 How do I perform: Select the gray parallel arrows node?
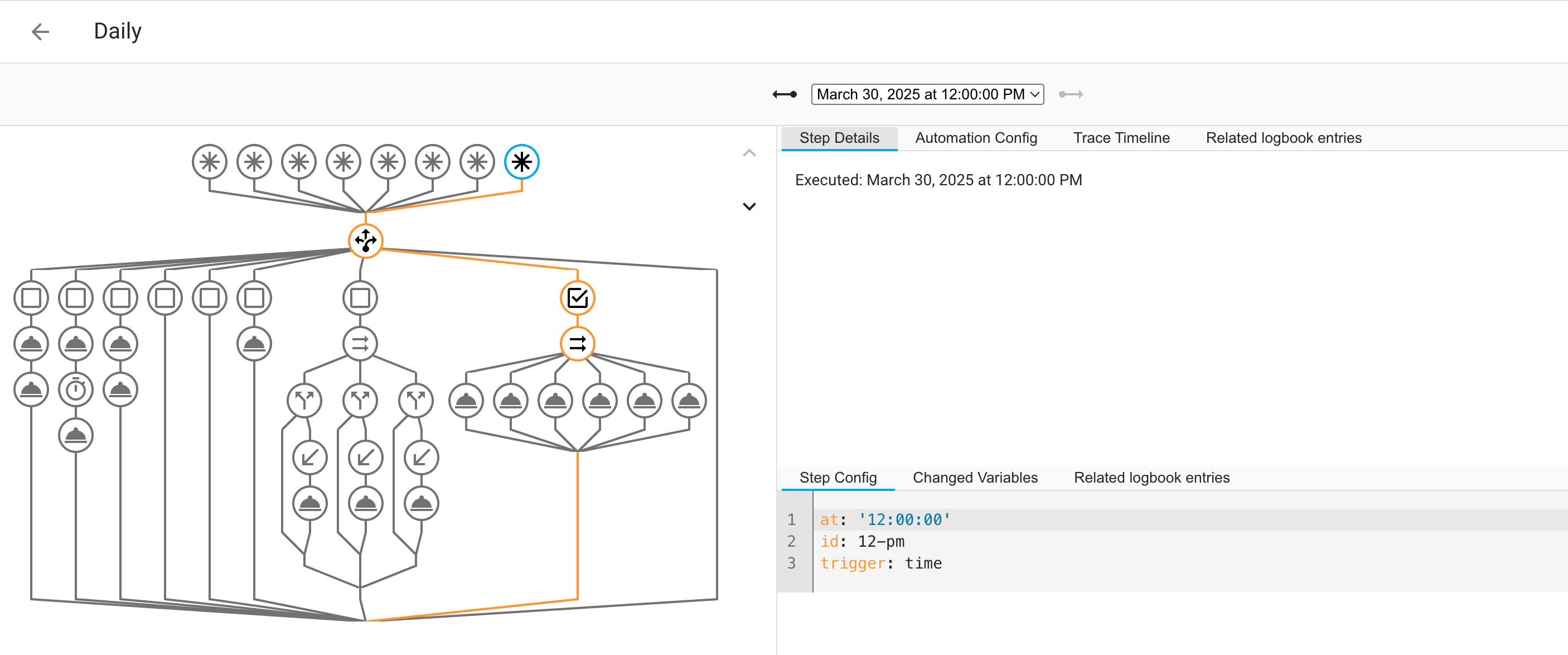click(360, 344)
